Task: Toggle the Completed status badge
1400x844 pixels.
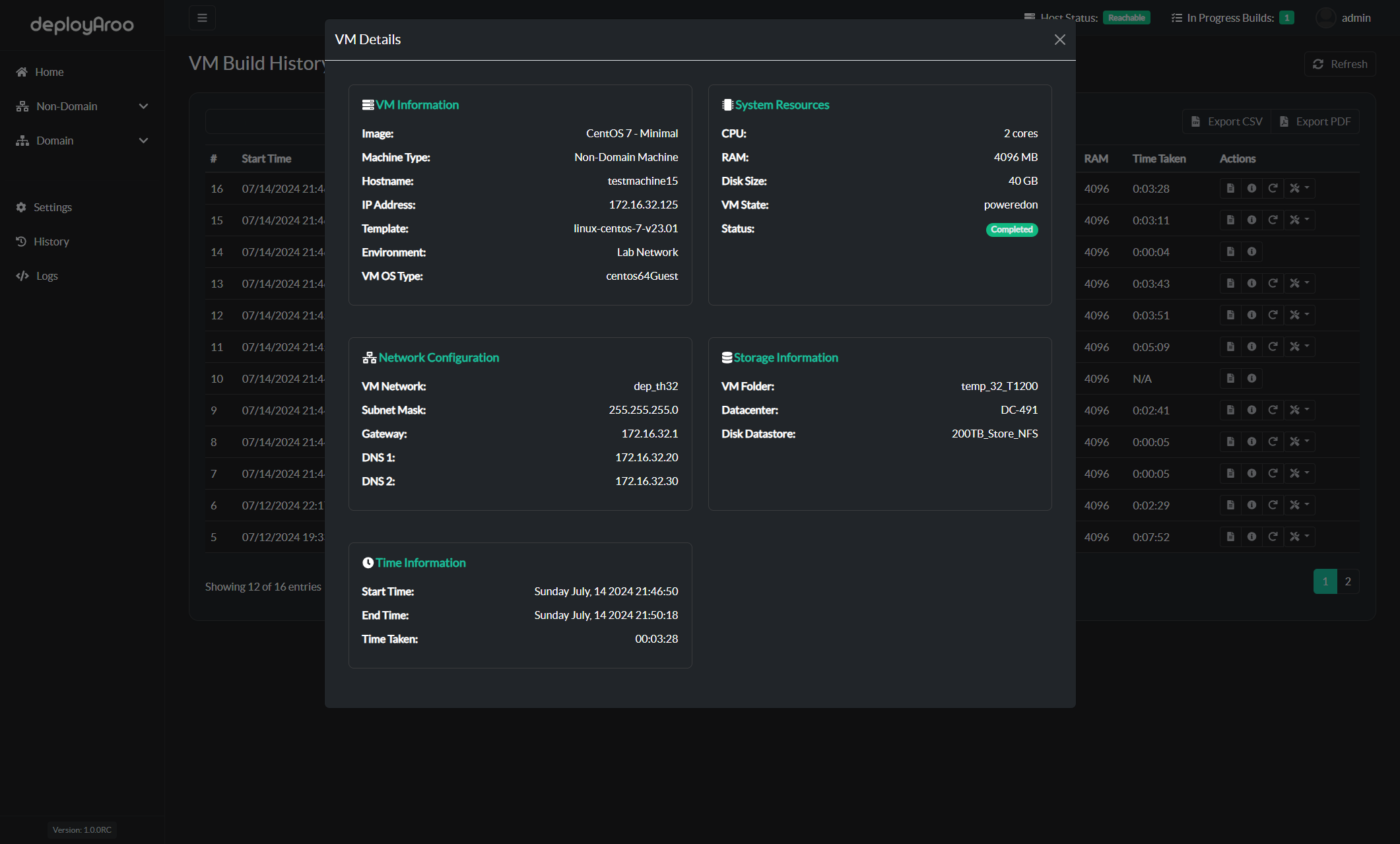Action: coord(1012,230)
